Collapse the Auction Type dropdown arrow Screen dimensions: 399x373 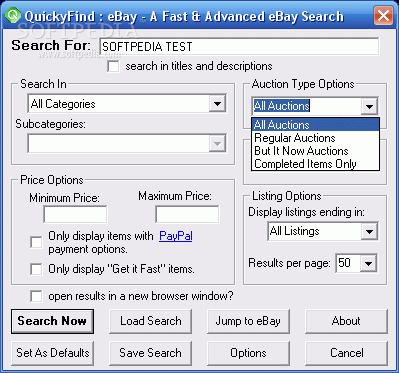tap(369, 107)
